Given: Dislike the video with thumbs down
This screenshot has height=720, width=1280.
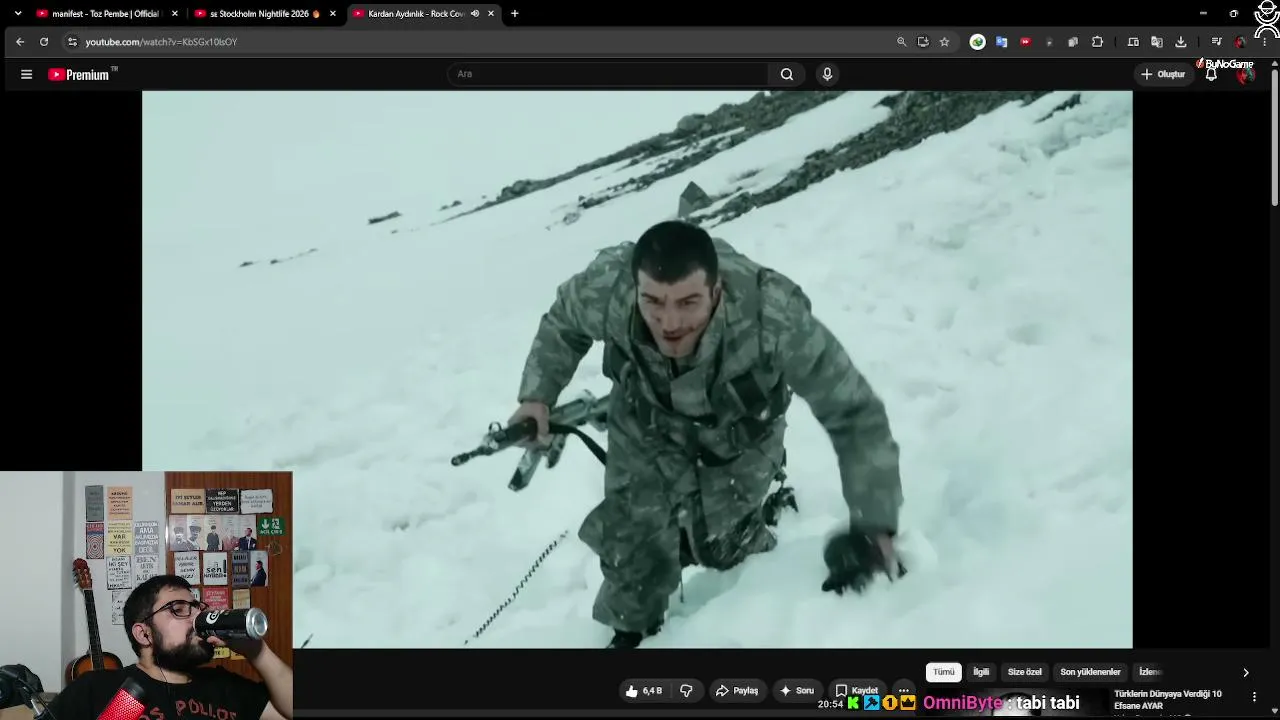Looking at the screenshot, I should click(686, 691).
